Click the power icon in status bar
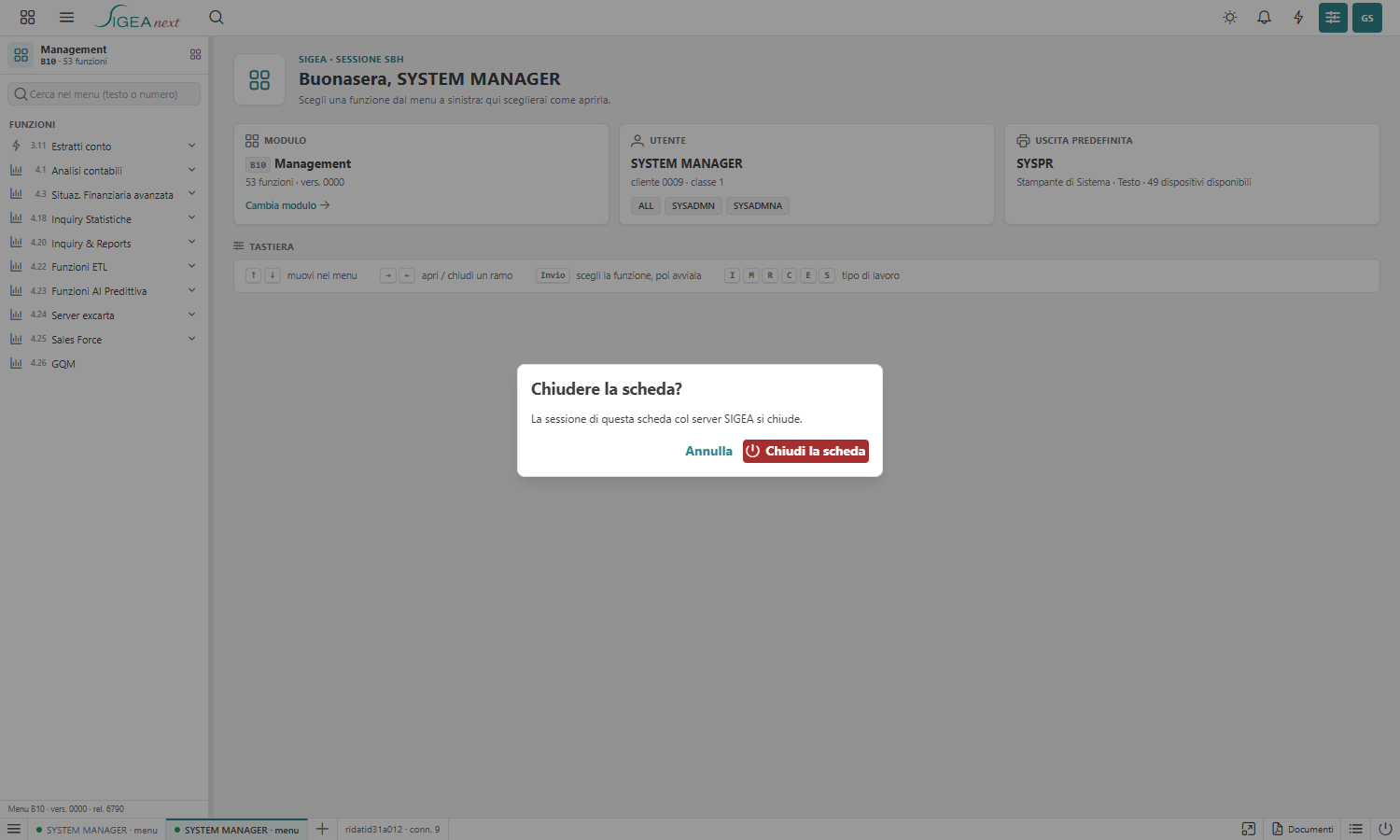 pos(1385,829)
